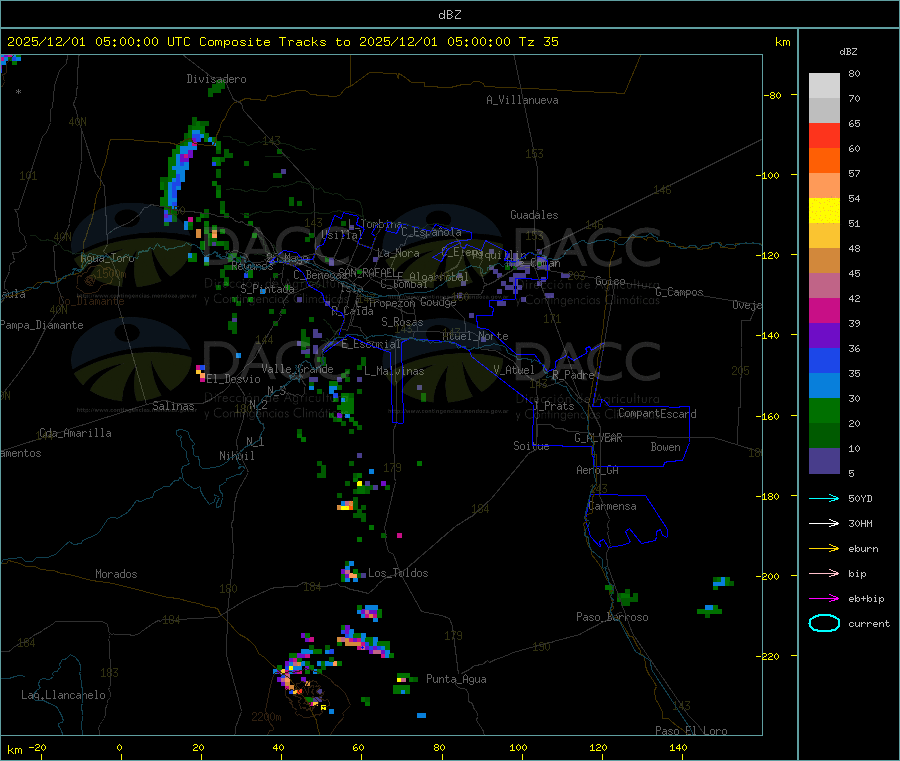Screen dimensions: 900x761
Task: Select the royal blue 35–36 dBZ swatch
Action: (x=824, y=360)
